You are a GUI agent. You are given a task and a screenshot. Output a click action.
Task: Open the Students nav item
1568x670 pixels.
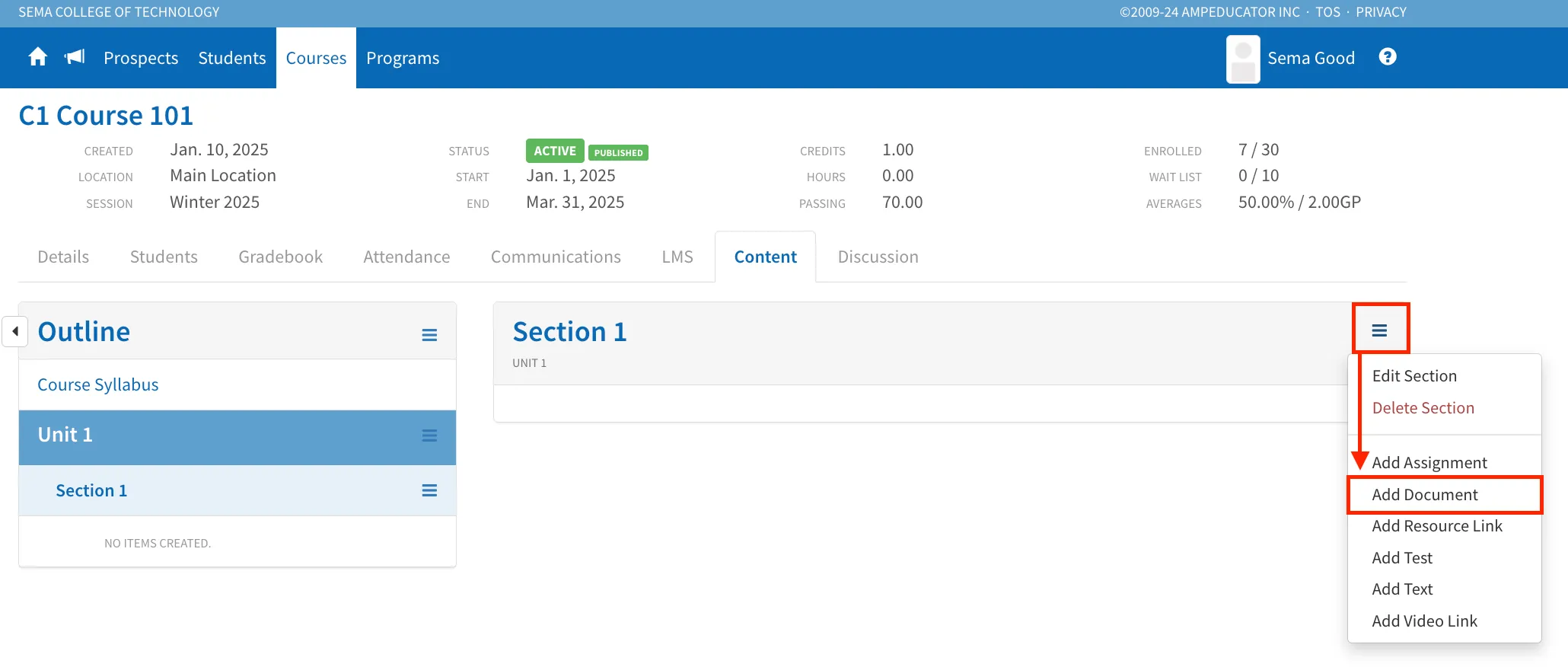232,58
